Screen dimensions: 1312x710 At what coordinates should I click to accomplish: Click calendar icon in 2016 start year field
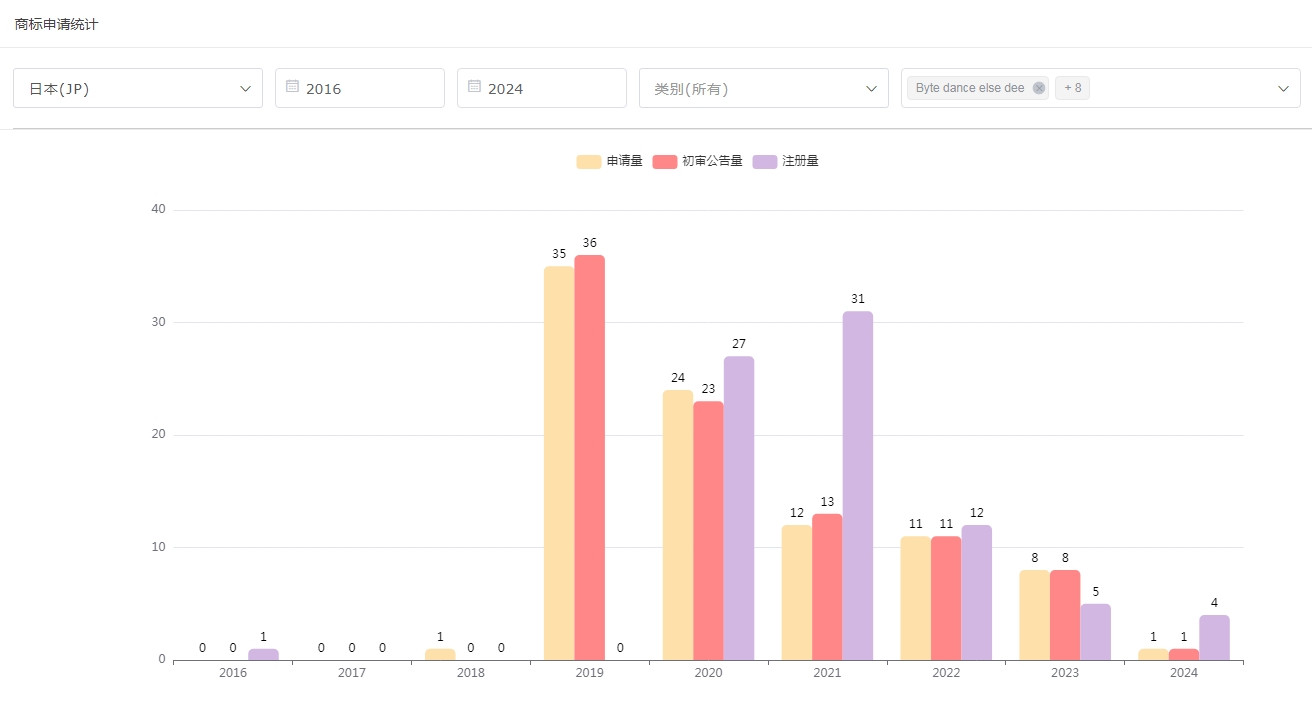pyautogui.click(x=292, y=87)
